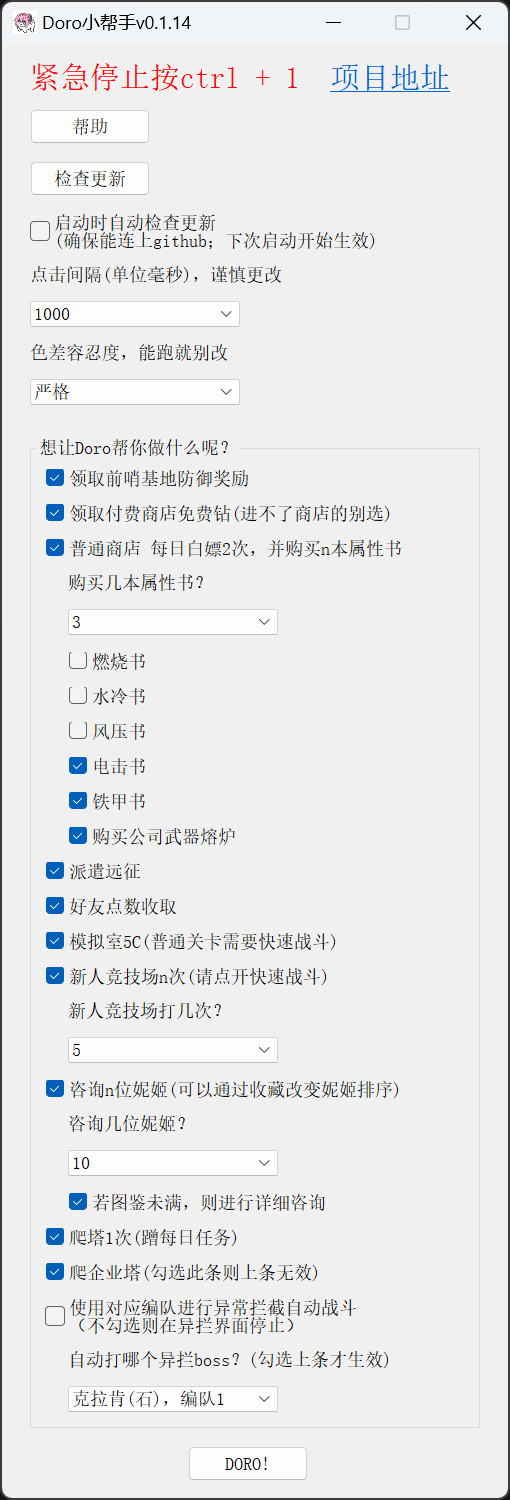Toggle 购买公司武器熔炉 checkbox
This screenshot has width=510, height=1500.
78,836
